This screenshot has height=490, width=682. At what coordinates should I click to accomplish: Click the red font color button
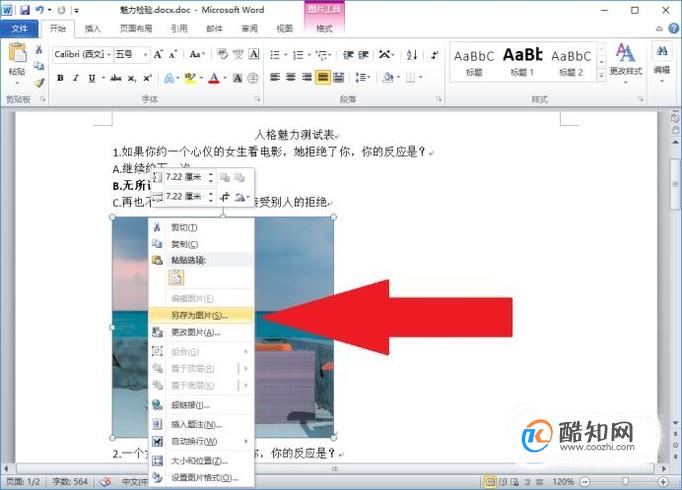pyautogui.click(x=214, y=78)
